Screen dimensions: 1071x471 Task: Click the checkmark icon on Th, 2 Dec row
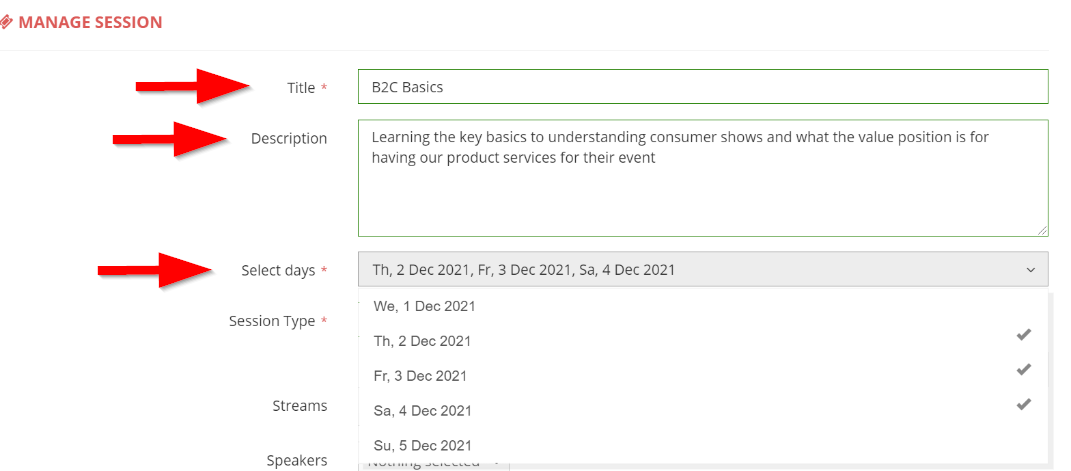1023,334
